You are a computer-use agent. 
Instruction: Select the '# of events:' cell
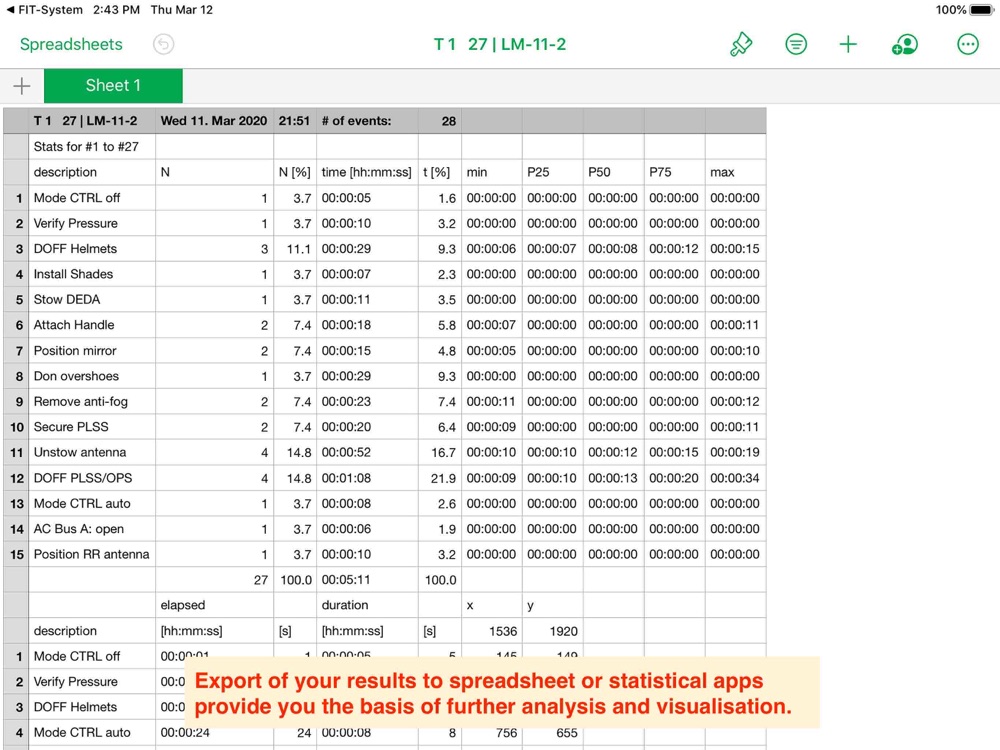click(367, 121)
